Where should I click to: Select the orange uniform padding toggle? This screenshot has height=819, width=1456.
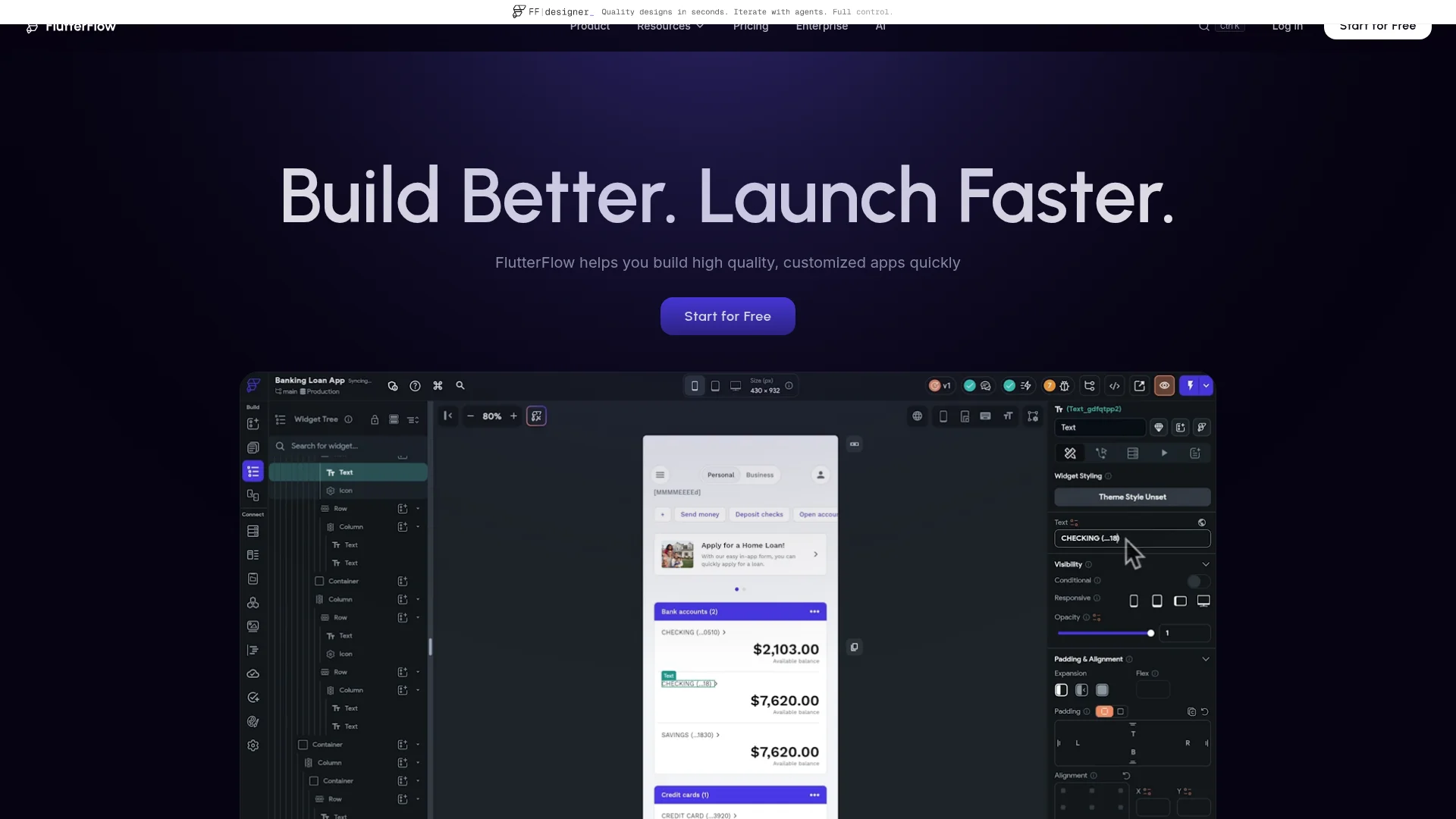(1104, 711)
